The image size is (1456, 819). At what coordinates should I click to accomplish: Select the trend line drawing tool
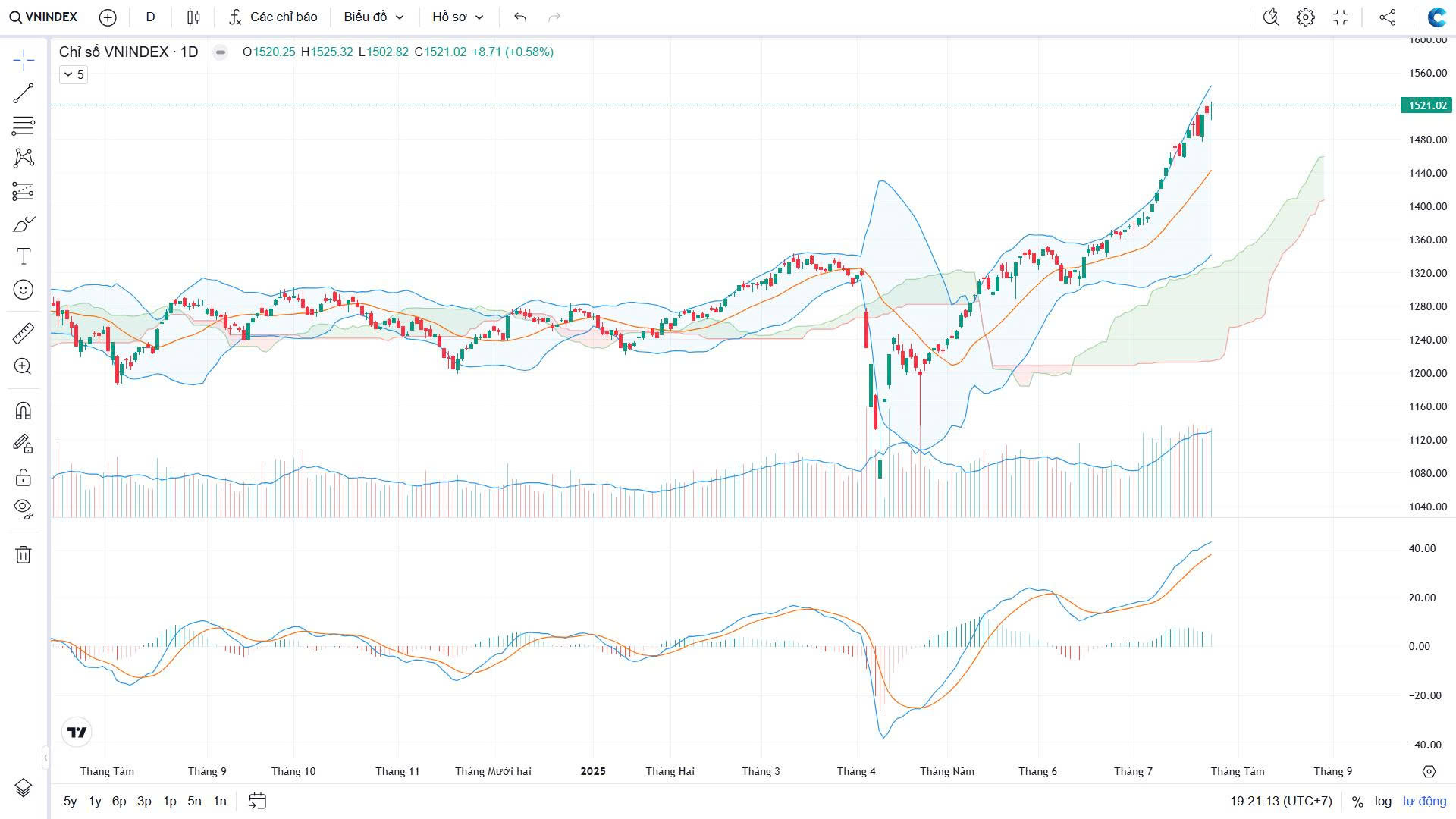pos(24,93)
